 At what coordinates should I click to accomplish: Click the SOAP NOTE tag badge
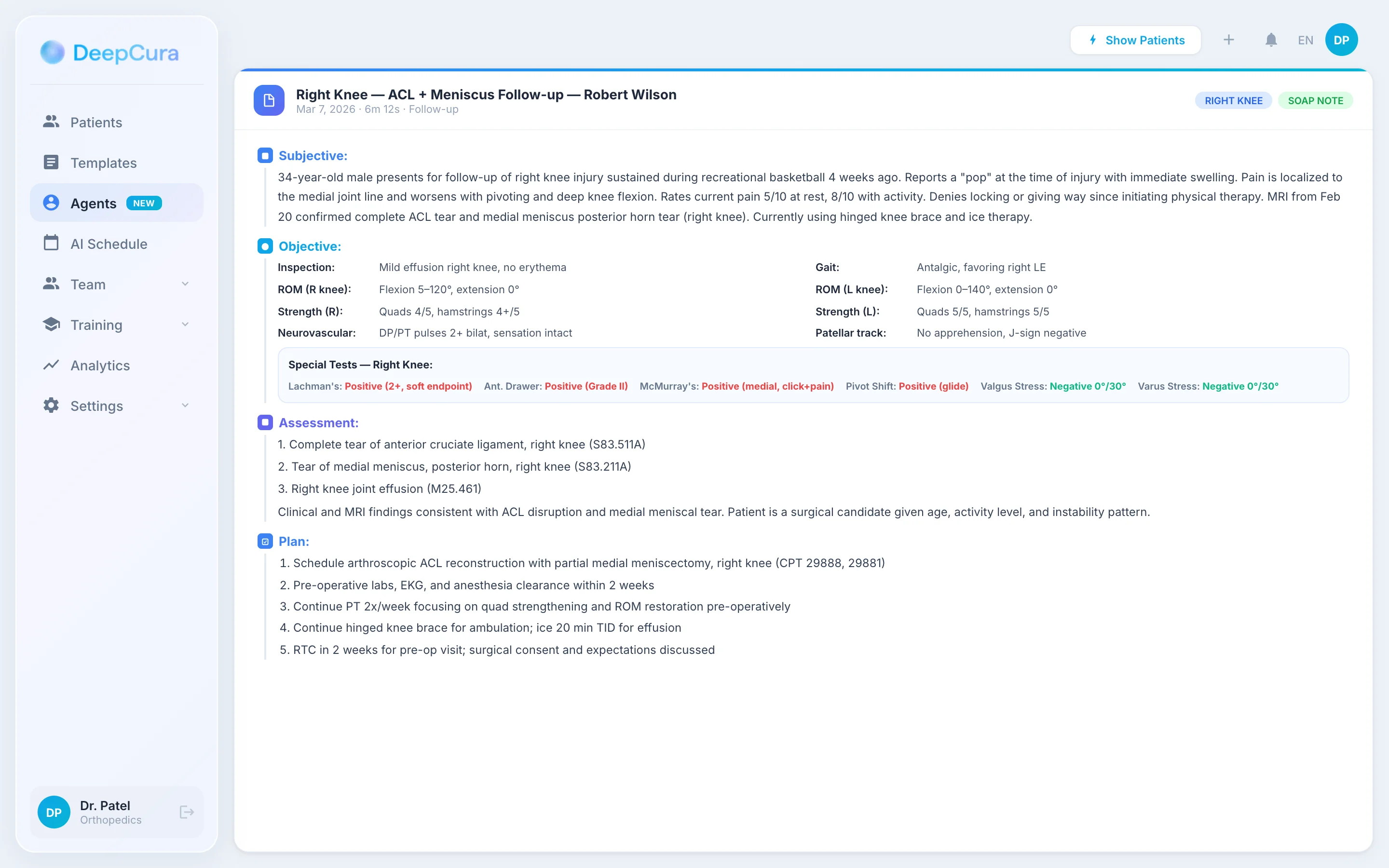point(1315,100)
